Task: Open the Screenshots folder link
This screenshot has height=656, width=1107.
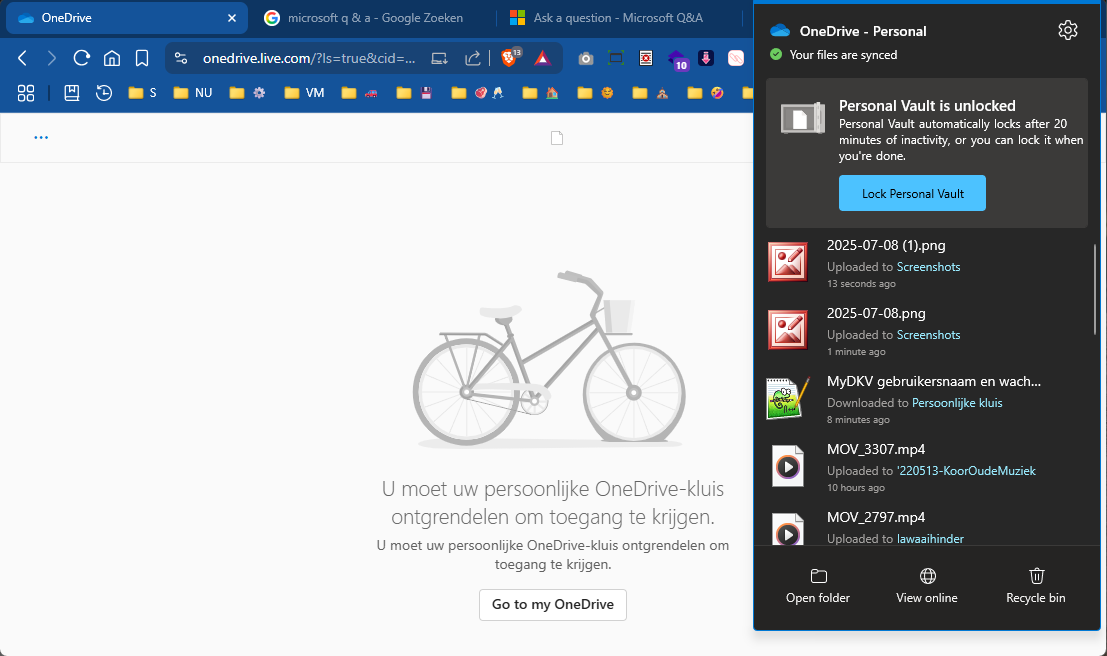Action: click(x=928, y=266)
